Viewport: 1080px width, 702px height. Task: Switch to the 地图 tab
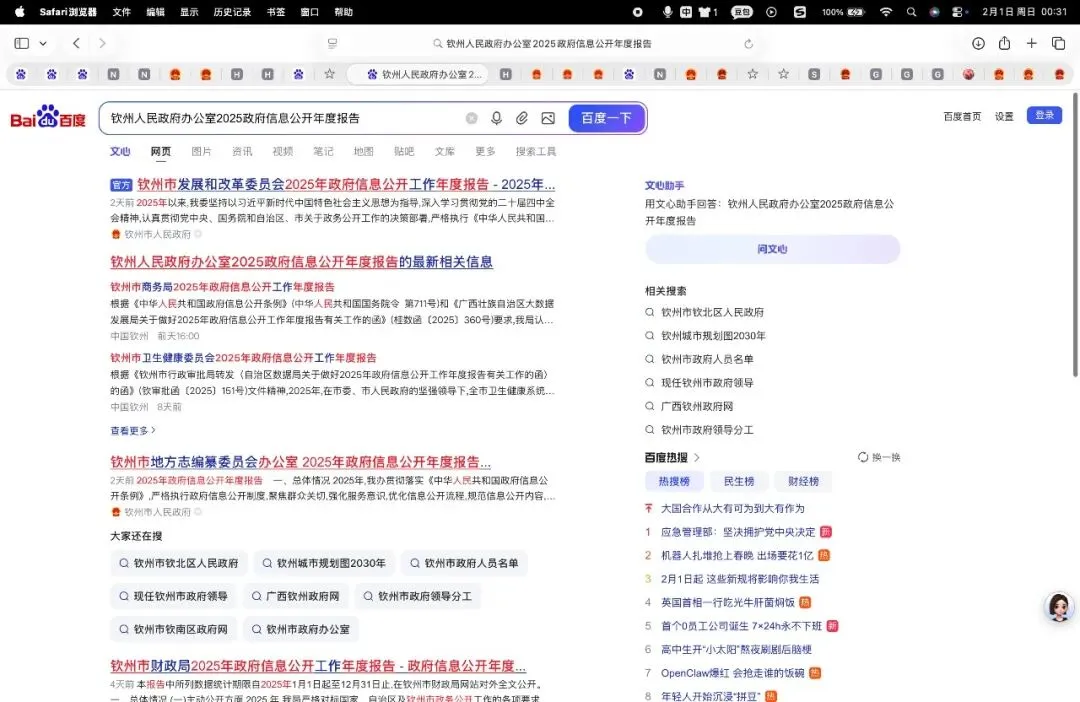coord(364,152)
